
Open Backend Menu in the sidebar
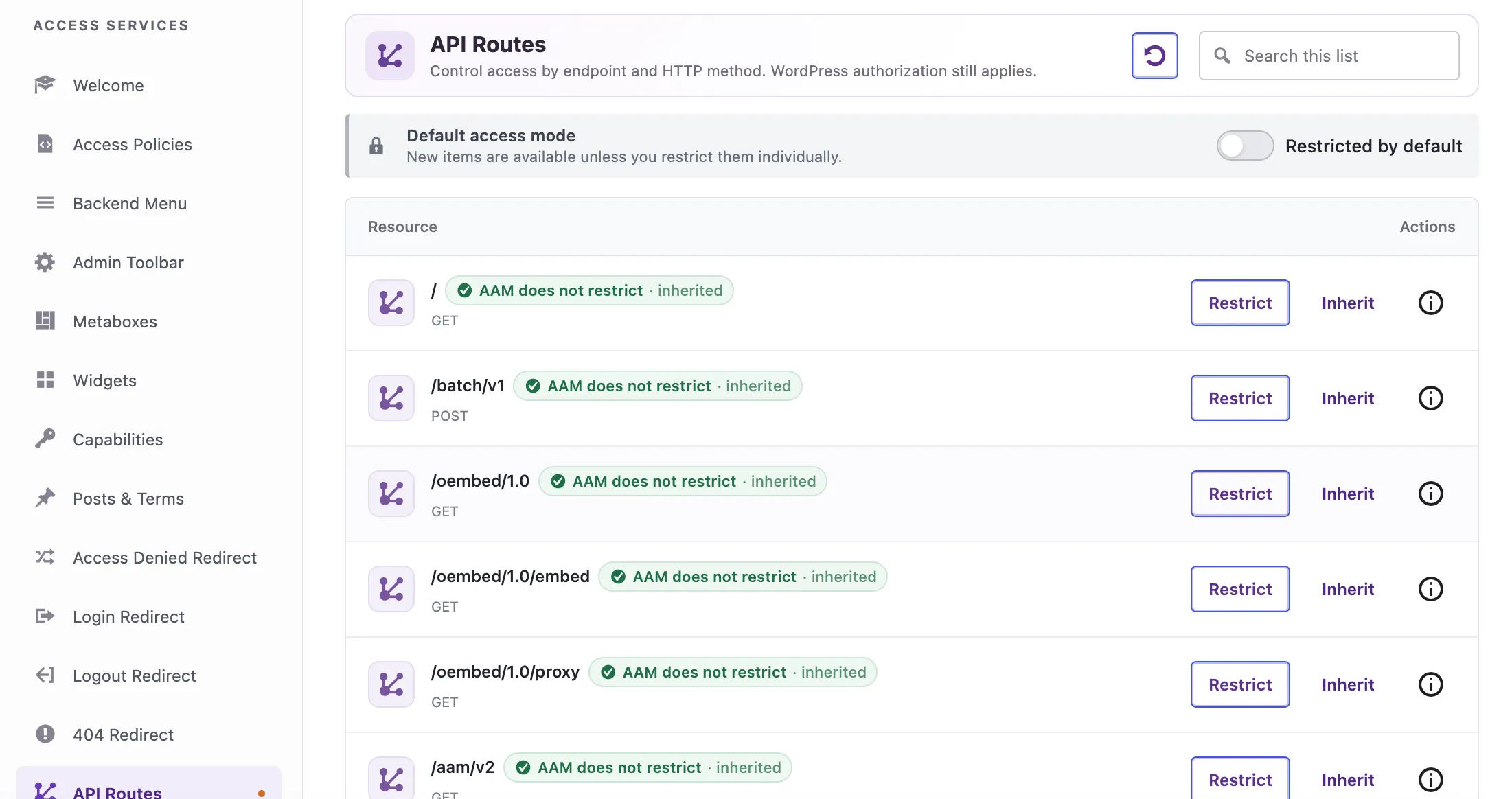(148, 203)
